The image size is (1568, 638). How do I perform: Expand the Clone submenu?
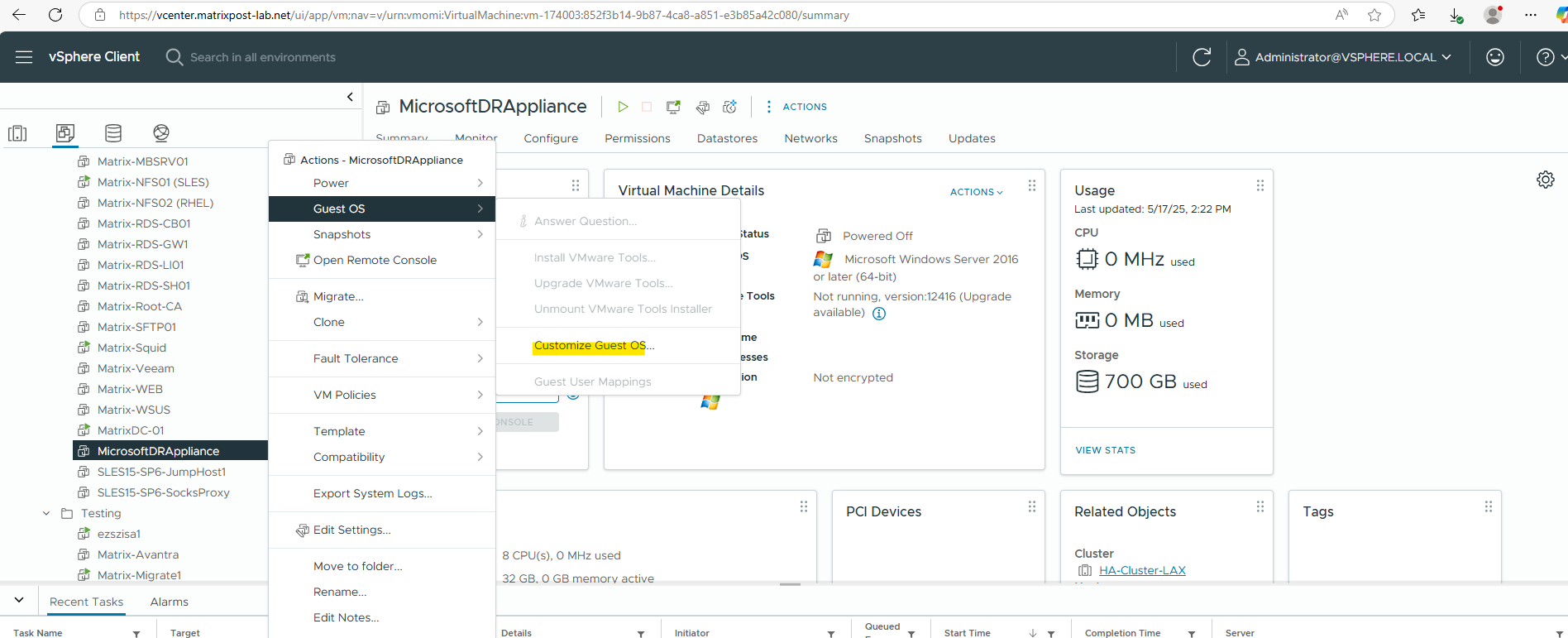tap(382, 322)
